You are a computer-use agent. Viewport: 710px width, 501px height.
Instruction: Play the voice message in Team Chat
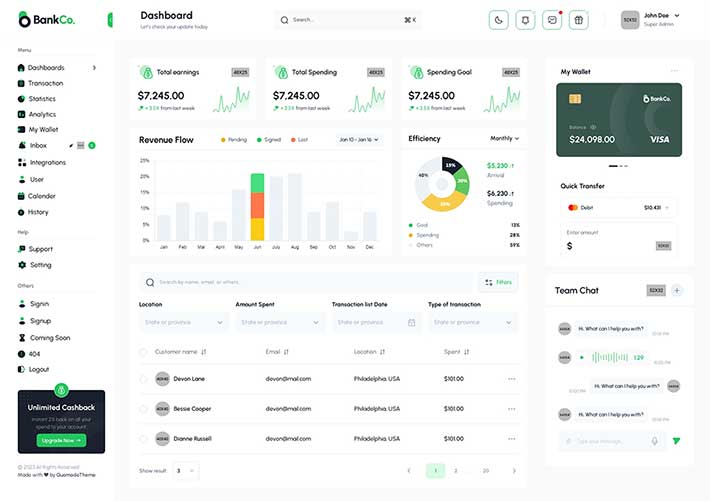(x=582, y=357)
